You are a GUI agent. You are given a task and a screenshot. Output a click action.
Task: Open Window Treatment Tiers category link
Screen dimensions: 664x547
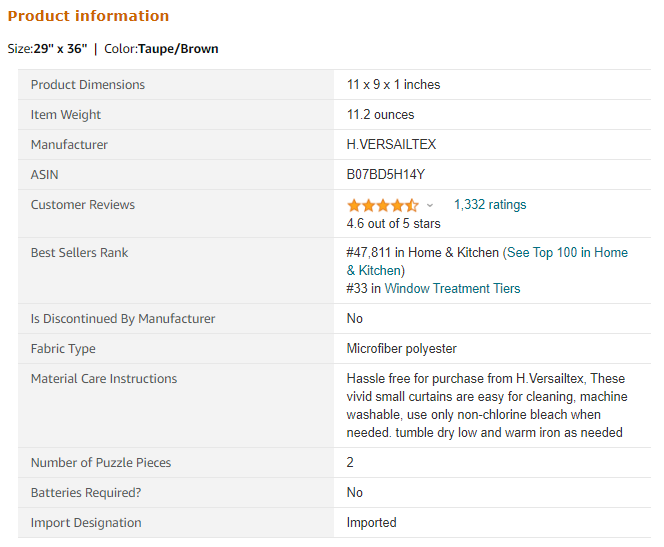452,289
